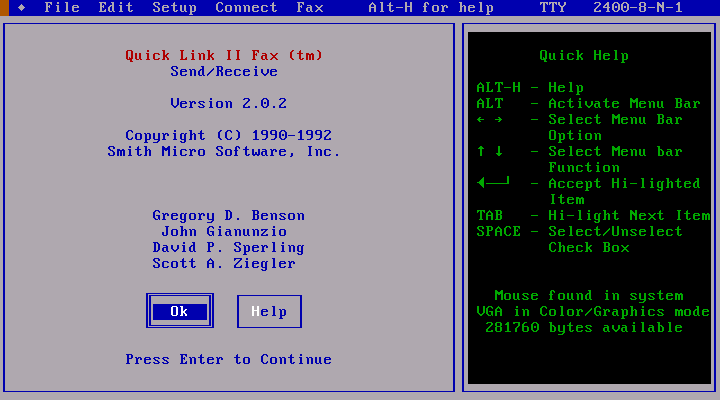Click the Ok button
This screenshot has height=400, width=720.
pyautogui.click(x=180, y=311)
